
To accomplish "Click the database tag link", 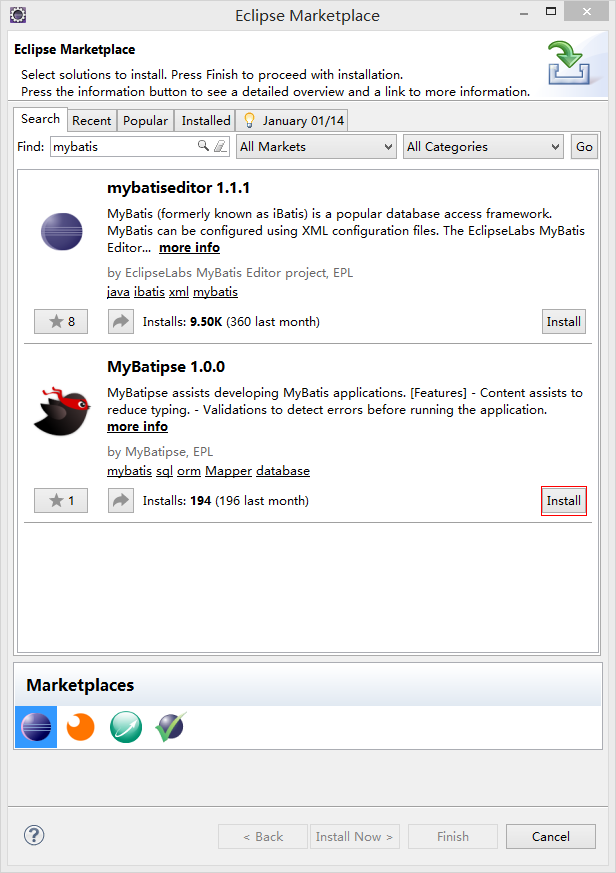I will (x=283, y=471).
